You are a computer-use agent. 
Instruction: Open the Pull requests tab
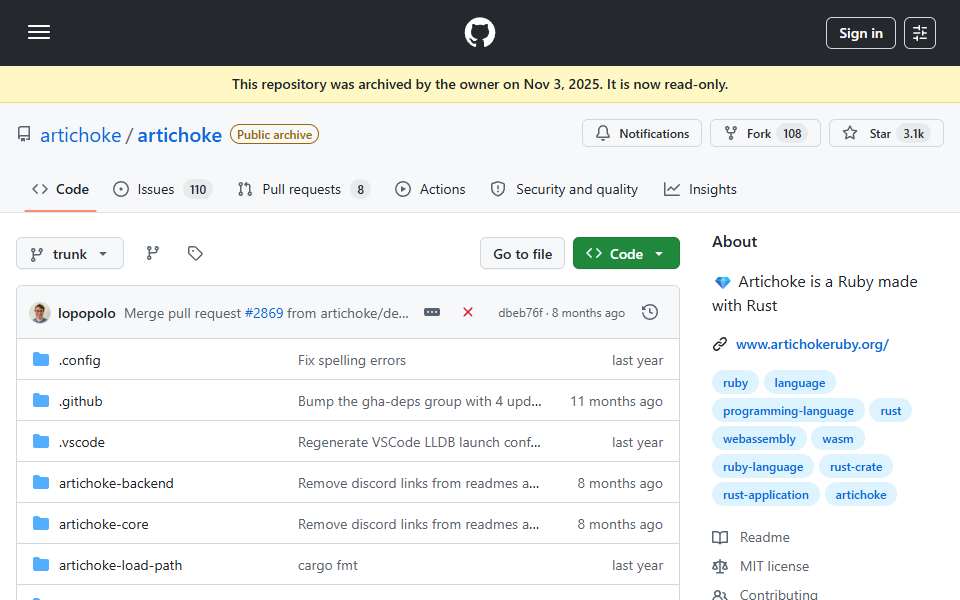coord(304,189)
